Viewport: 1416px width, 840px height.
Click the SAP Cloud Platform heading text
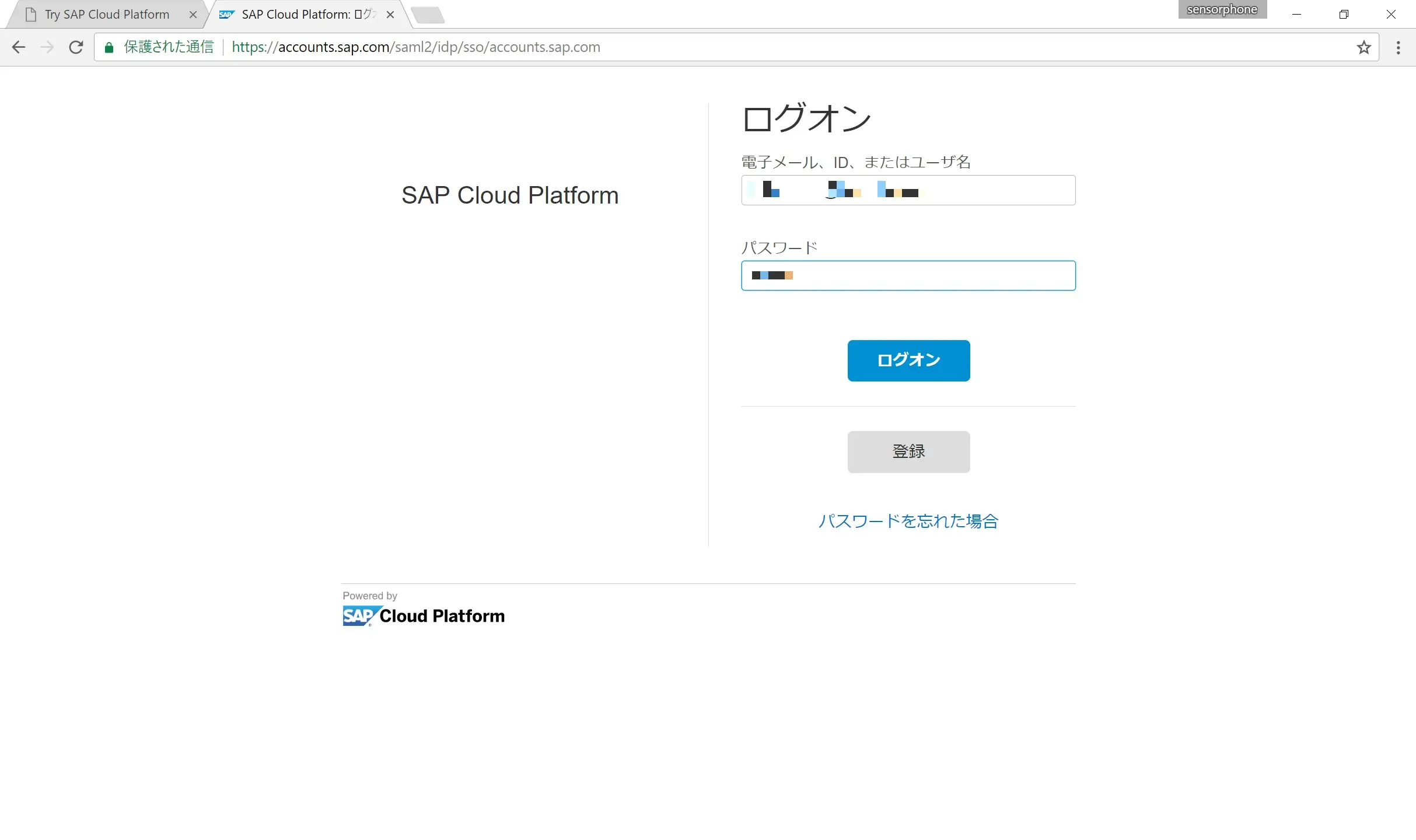pos(510,195)
